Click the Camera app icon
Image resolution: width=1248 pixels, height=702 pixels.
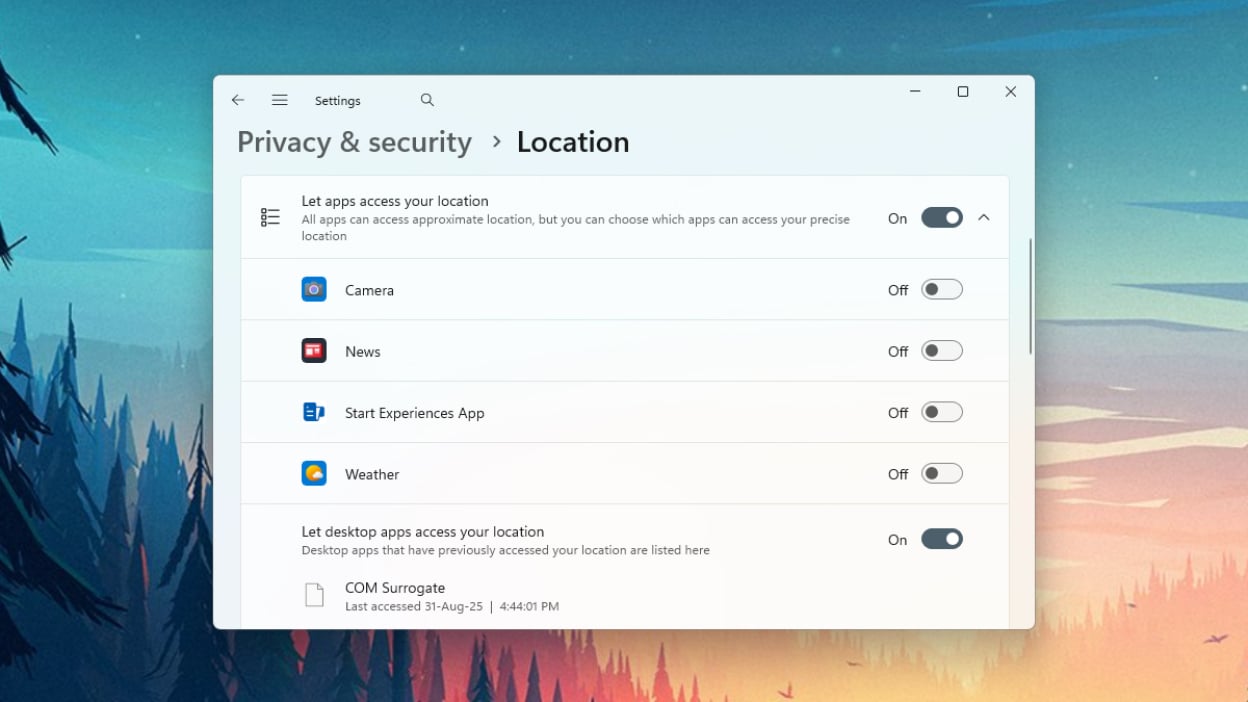[x=314, y=290]
